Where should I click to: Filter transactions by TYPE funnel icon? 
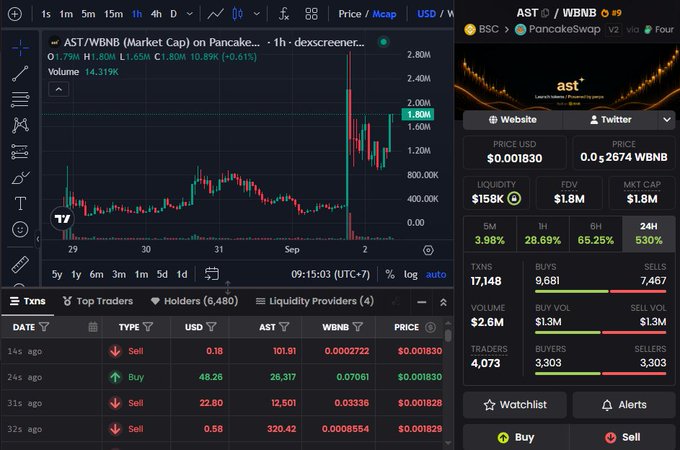click(x=148, y=327)
